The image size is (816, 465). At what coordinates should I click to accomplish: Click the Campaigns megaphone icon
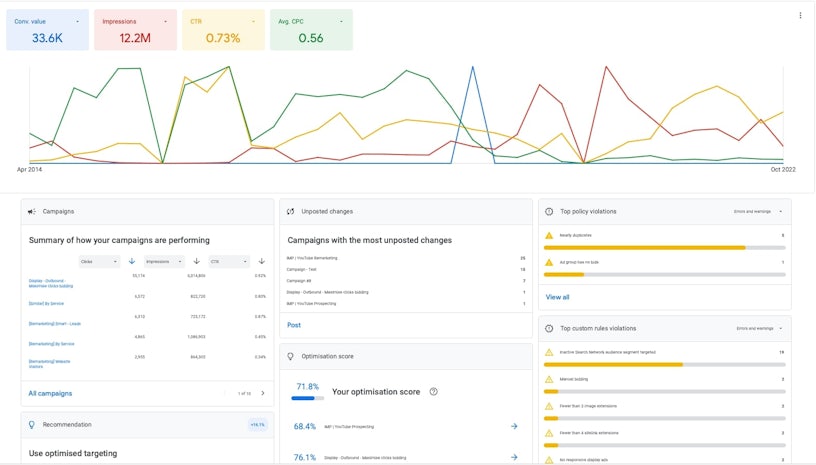point(32,212)
